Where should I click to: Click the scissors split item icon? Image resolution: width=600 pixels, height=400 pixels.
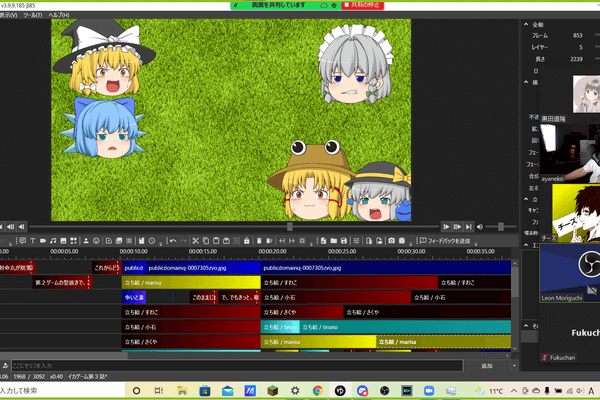click(x=196, y=241)
